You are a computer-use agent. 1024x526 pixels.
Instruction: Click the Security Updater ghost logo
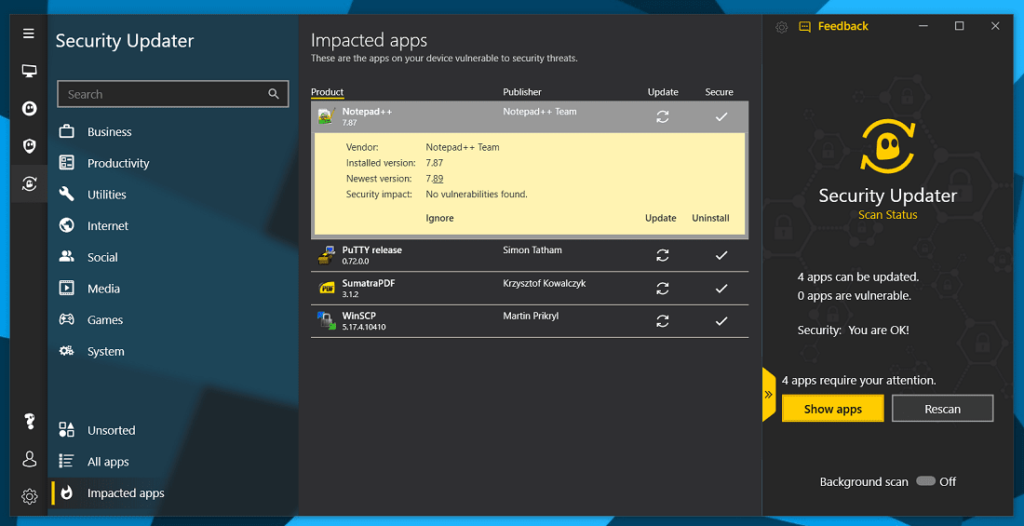tap(888, 146)
